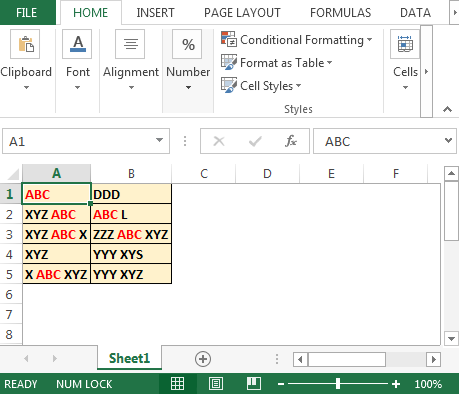The height and width of the screenshot is (394, 459).
Task: Switch to the INSERT tab
Action: pos(155,13)
